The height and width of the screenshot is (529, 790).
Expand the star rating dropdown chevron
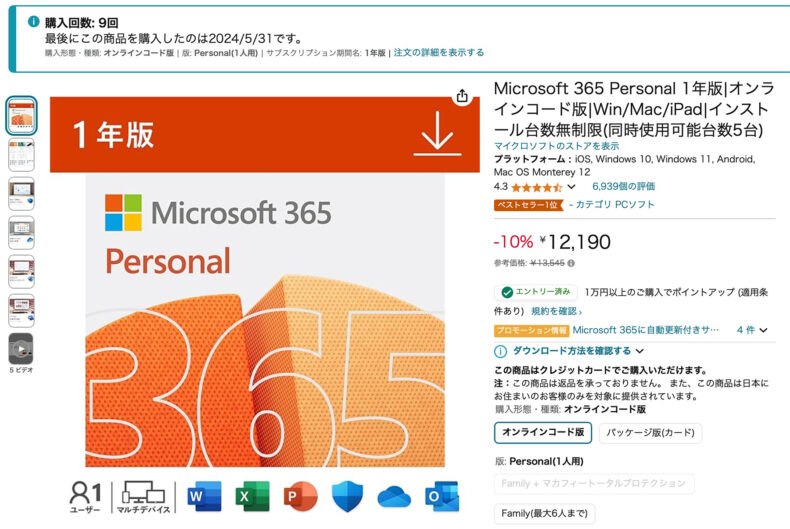pos(571,187)
